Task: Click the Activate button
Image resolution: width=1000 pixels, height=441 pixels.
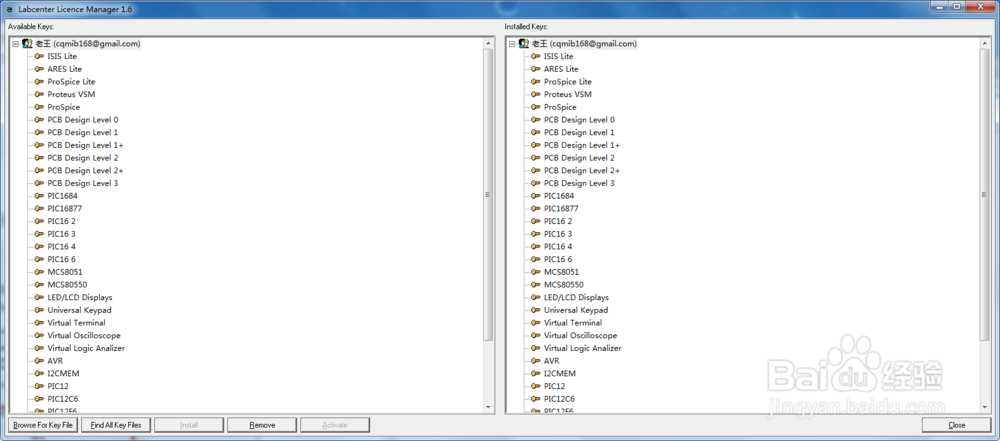Action: [335, 425]
